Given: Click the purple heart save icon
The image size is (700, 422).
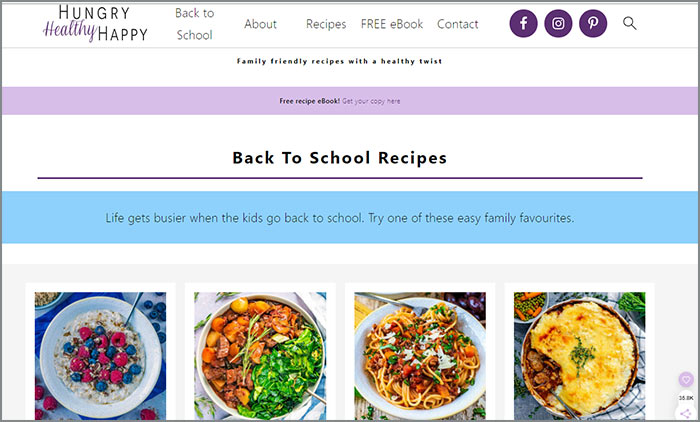Looking at the screenshot, I should click(686, 380).
